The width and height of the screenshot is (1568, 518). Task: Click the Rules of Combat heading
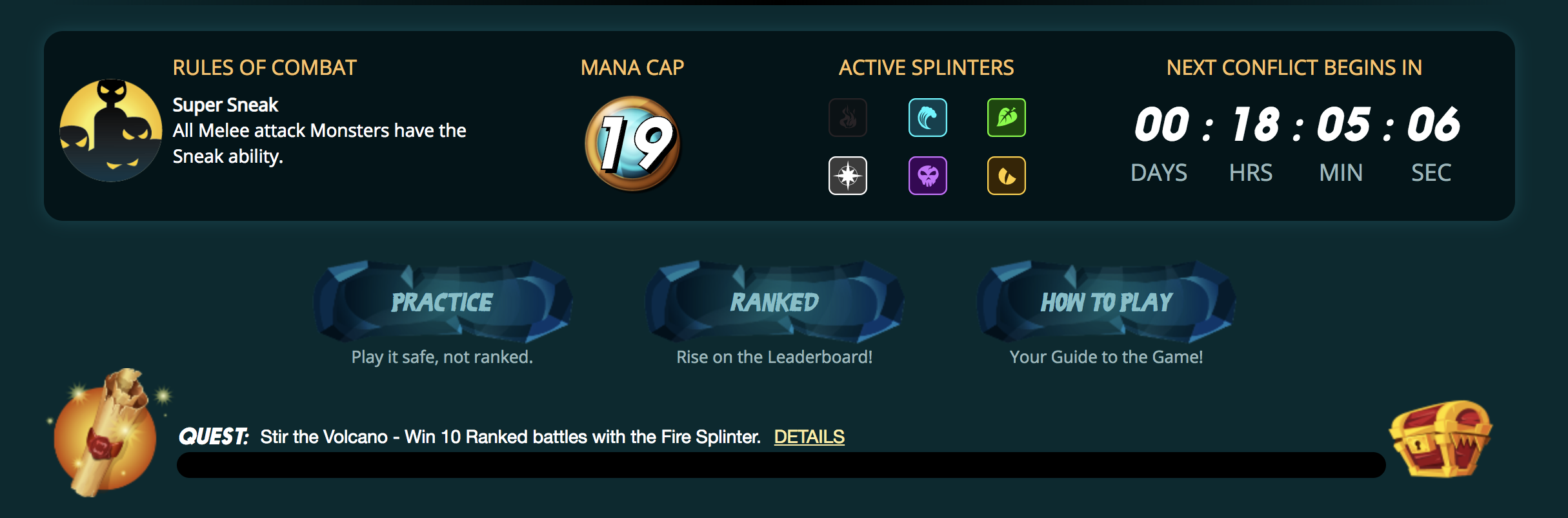pos(264,67)
